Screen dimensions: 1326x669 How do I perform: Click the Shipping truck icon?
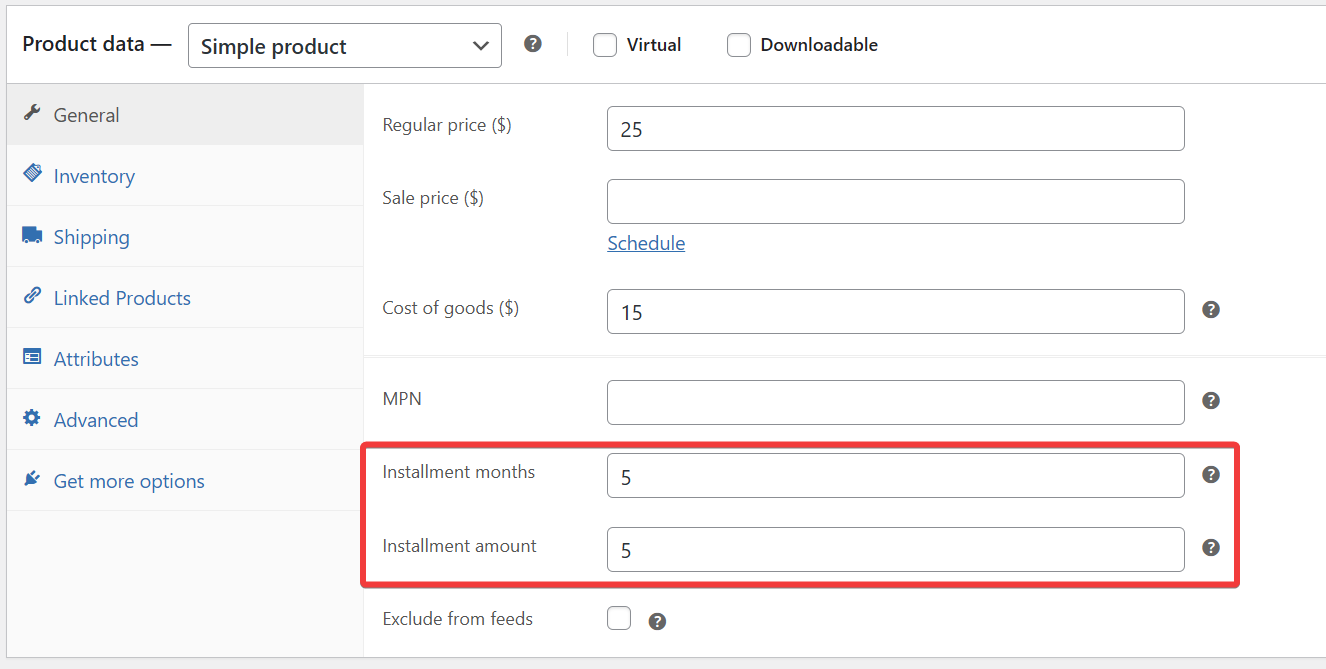(x=32, y=235)
